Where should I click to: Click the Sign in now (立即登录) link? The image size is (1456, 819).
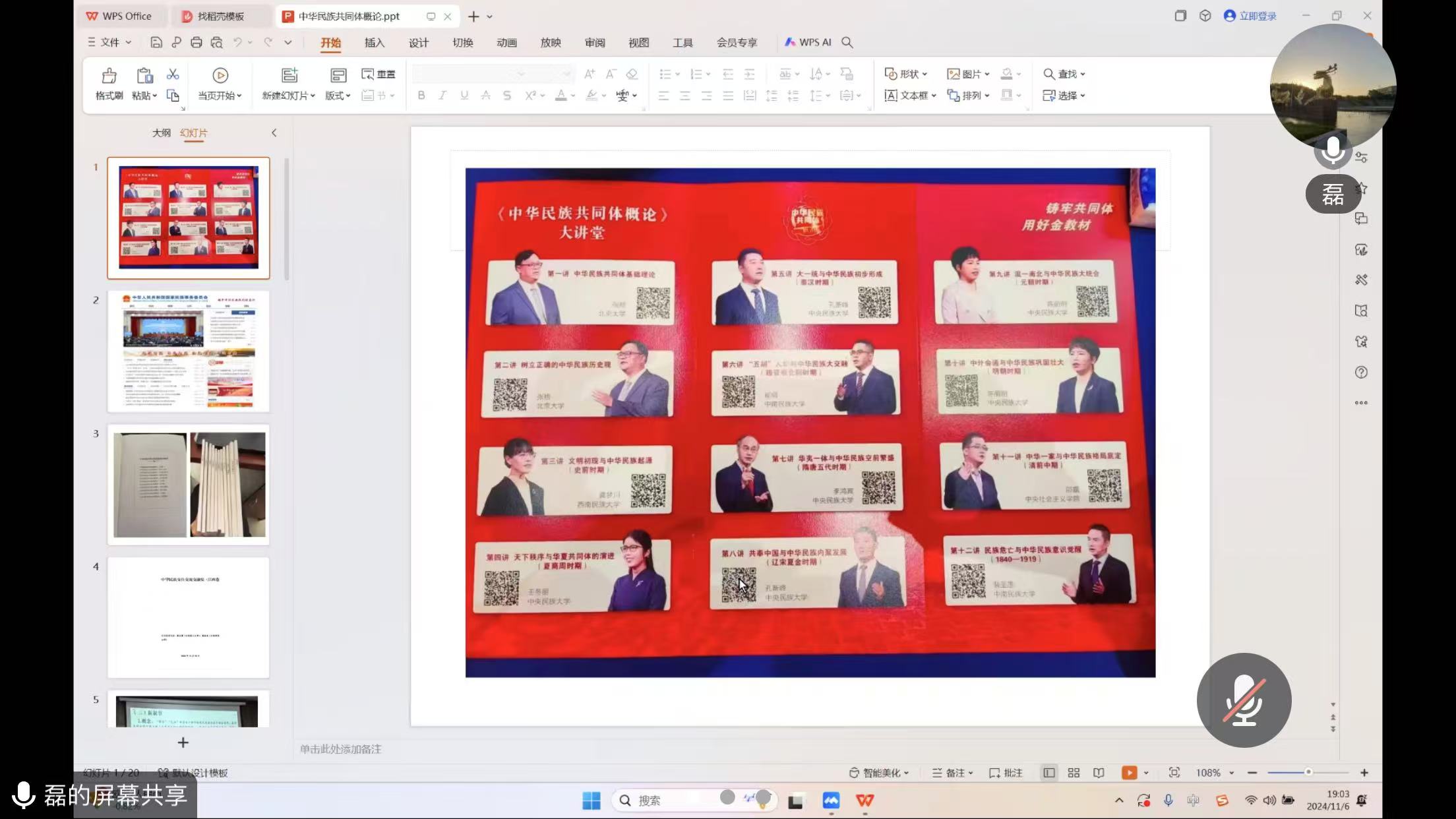pyautogui.click(x=1251, y=16)
